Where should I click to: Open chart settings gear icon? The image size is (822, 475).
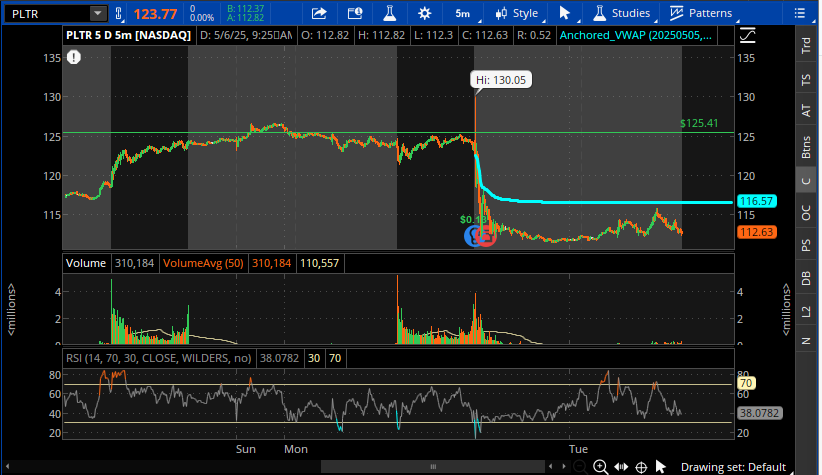point(425,13)
